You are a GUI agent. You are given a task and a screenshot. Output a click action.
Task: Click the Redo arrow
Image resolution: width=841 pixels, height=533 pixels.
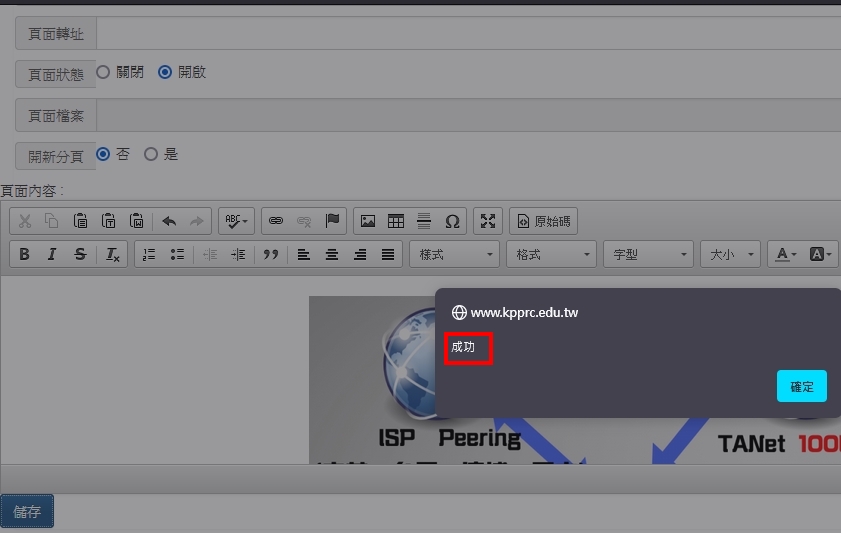[x=197, y=221]
